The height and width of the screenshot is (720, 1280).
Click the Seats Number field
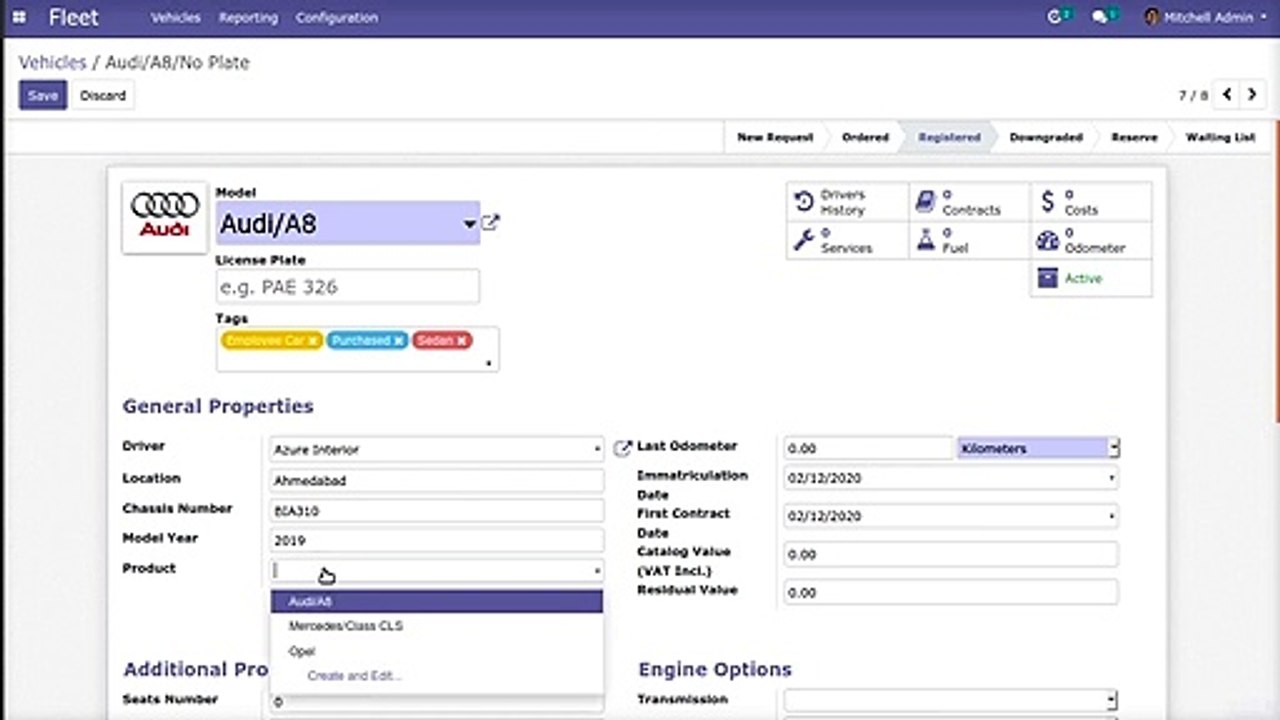click(437, 702)
